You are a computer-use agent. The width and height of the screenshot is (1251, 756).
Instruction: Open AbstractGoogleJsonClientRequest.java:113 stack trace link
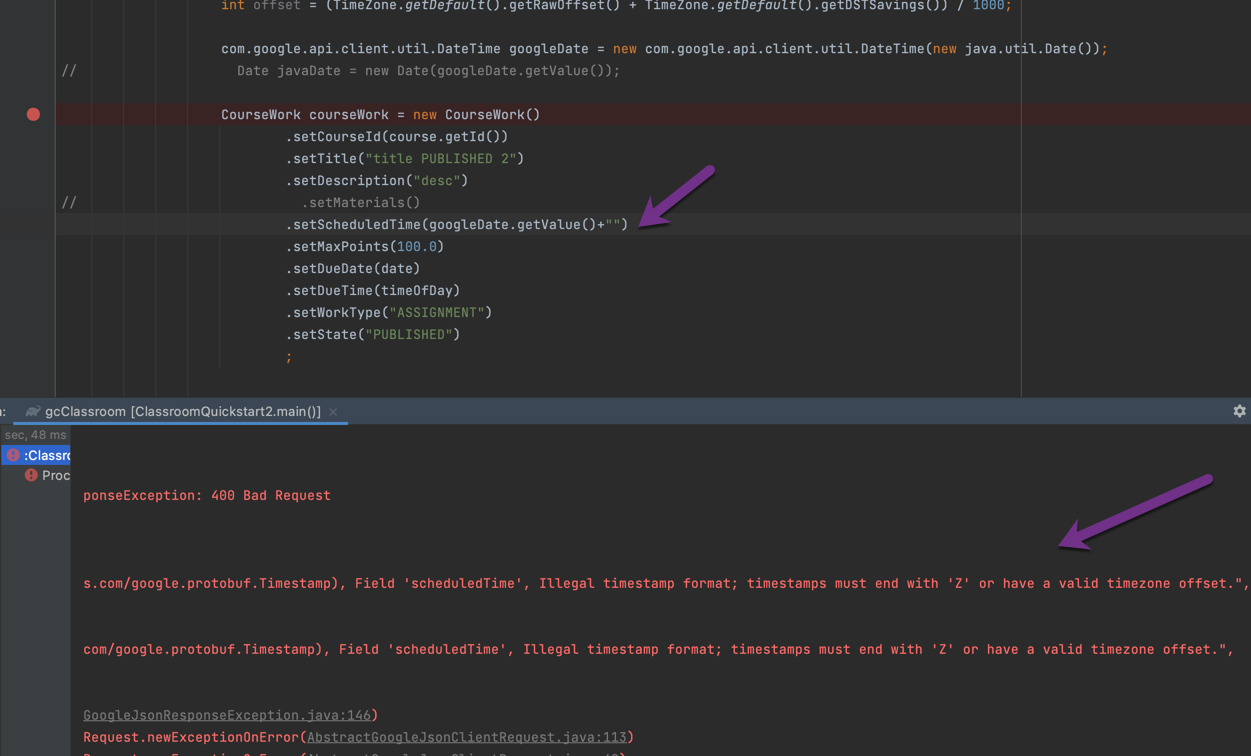pyautogui.click(x=466, y=737)
